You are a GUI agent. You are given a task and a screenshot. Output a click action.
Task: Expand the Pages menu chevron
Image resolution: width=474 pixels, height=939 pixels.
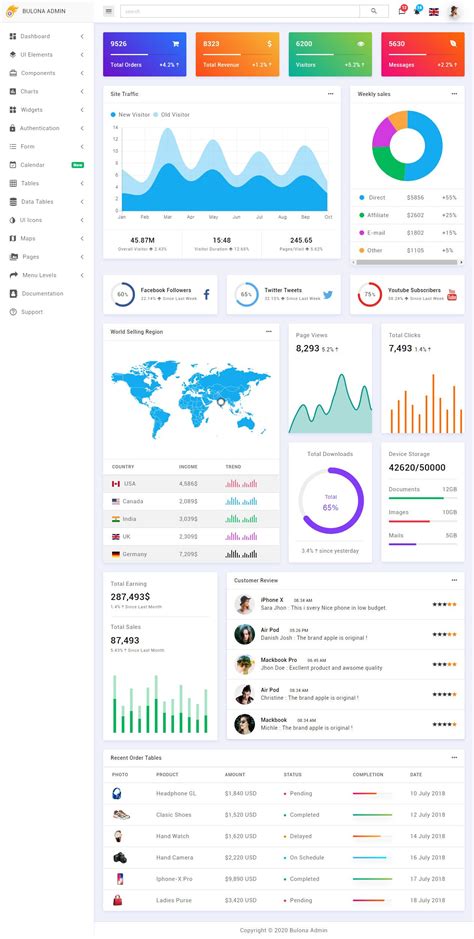81,257
